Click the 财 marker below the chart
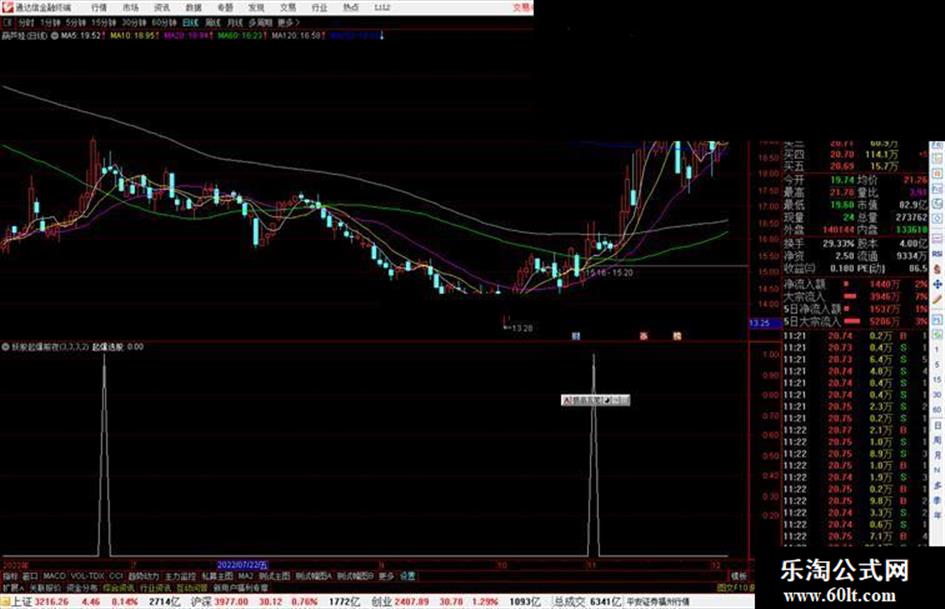 pyautogui.click(x=576, y=336)
